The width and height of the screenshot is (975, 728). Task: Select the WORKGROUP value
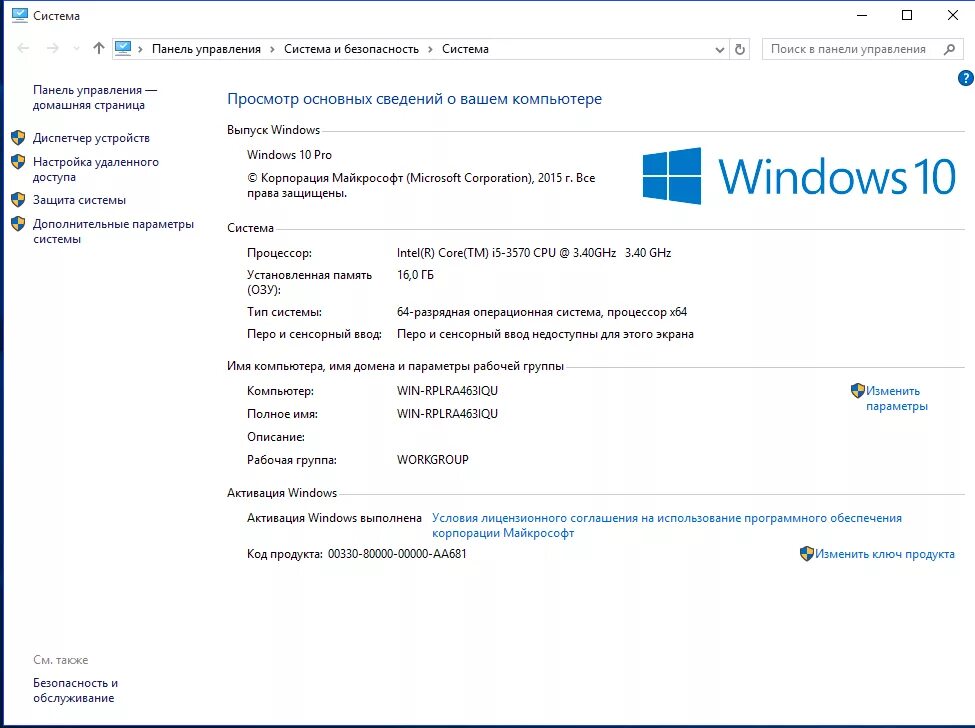click(x=433, y=460)
